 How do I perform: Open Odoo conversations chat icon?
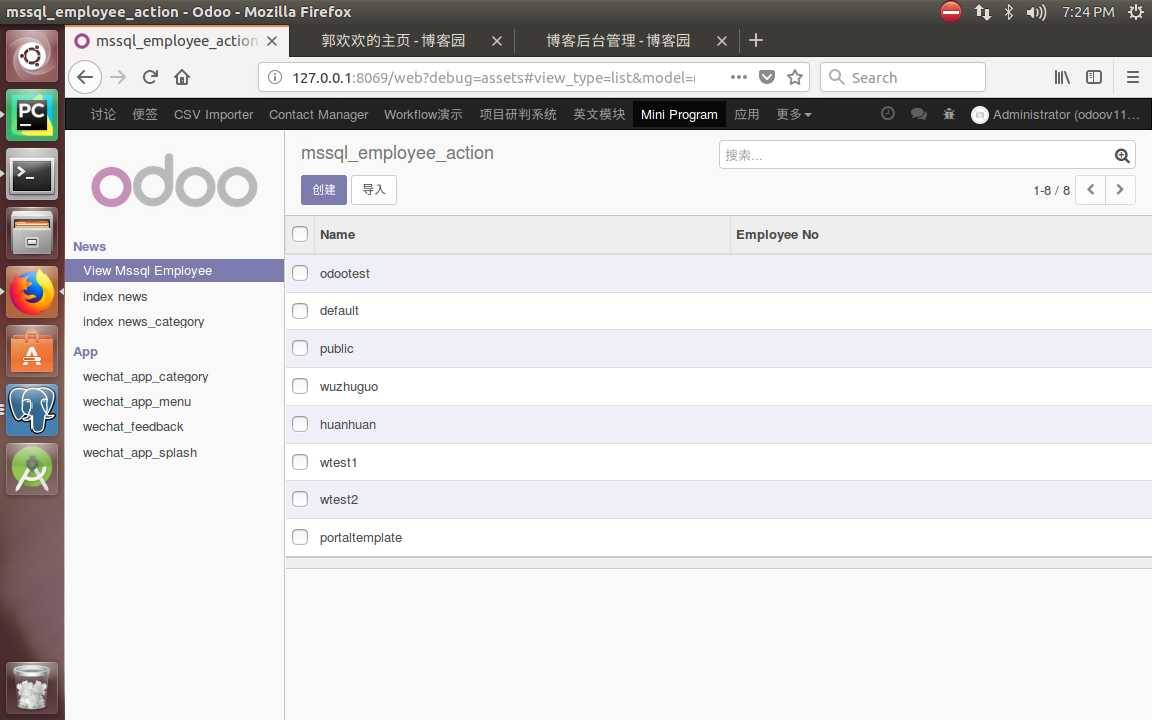[x=918, y=114]
